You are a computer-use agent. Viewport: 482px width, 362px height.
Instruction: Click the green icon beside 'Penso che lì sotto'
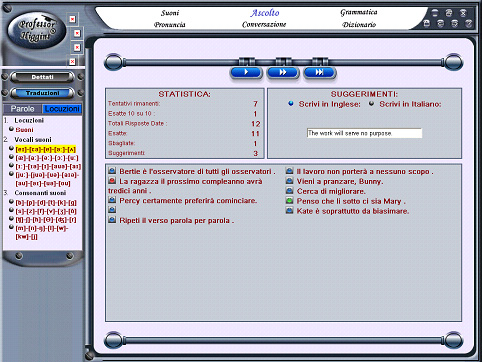click(290, 201)
